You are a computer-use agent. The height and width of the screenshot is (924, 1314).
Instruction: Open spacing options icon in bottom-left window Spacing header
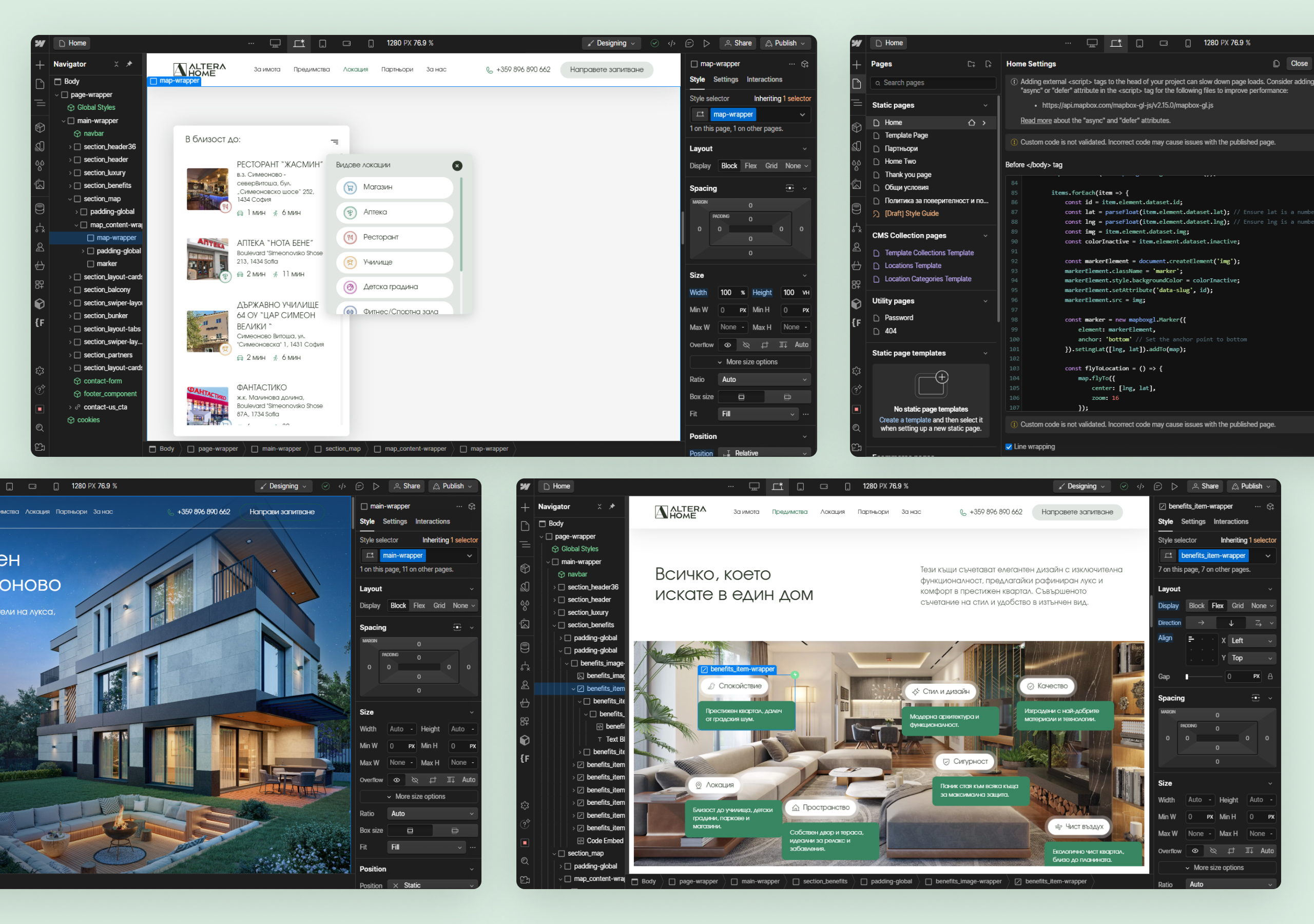(457, 627)
